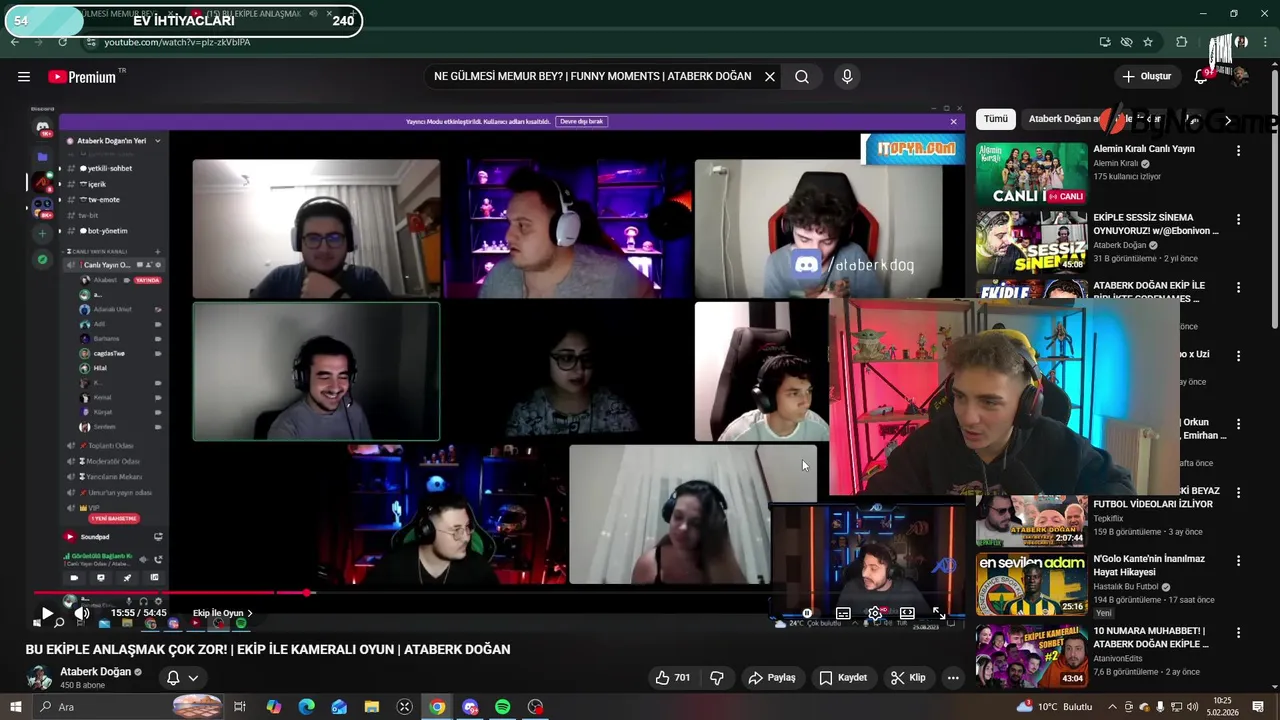This screenshot has height=720, width=1280.
Task: Mute the video volume
Action: pos(82,613)
